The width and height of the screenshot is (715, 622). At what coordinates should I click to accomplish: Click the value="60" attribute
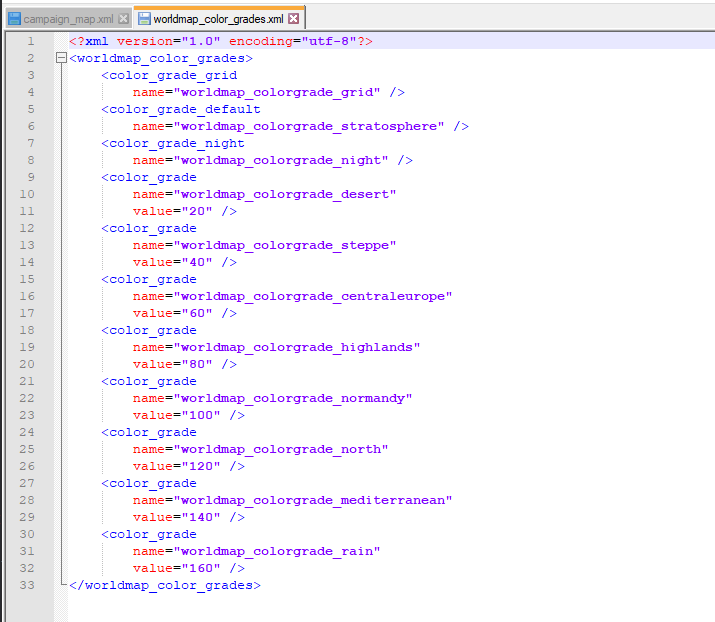point(172,314)
